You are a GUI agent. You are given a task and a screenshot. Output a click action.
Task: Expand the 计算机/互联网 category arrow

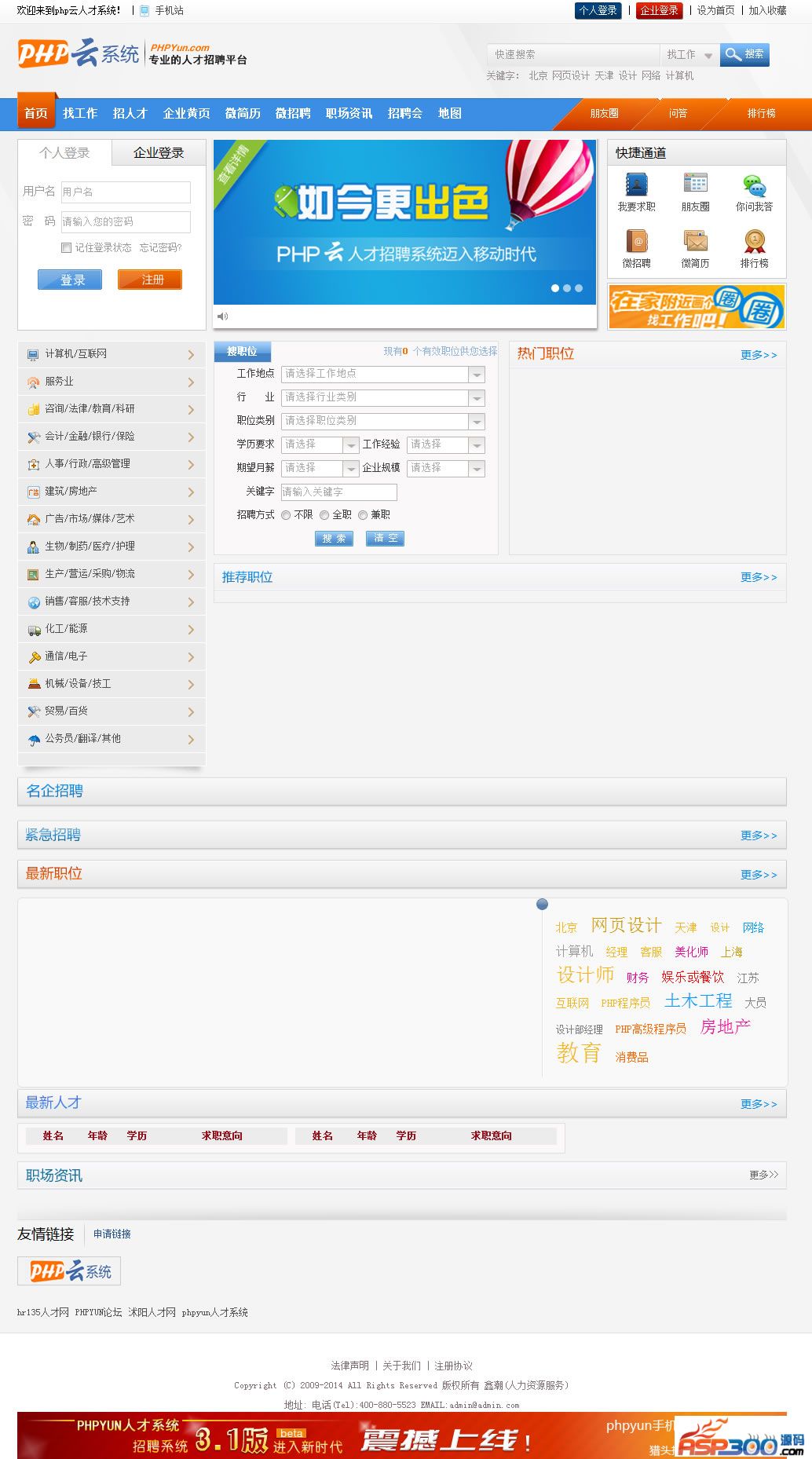(191, 355)
